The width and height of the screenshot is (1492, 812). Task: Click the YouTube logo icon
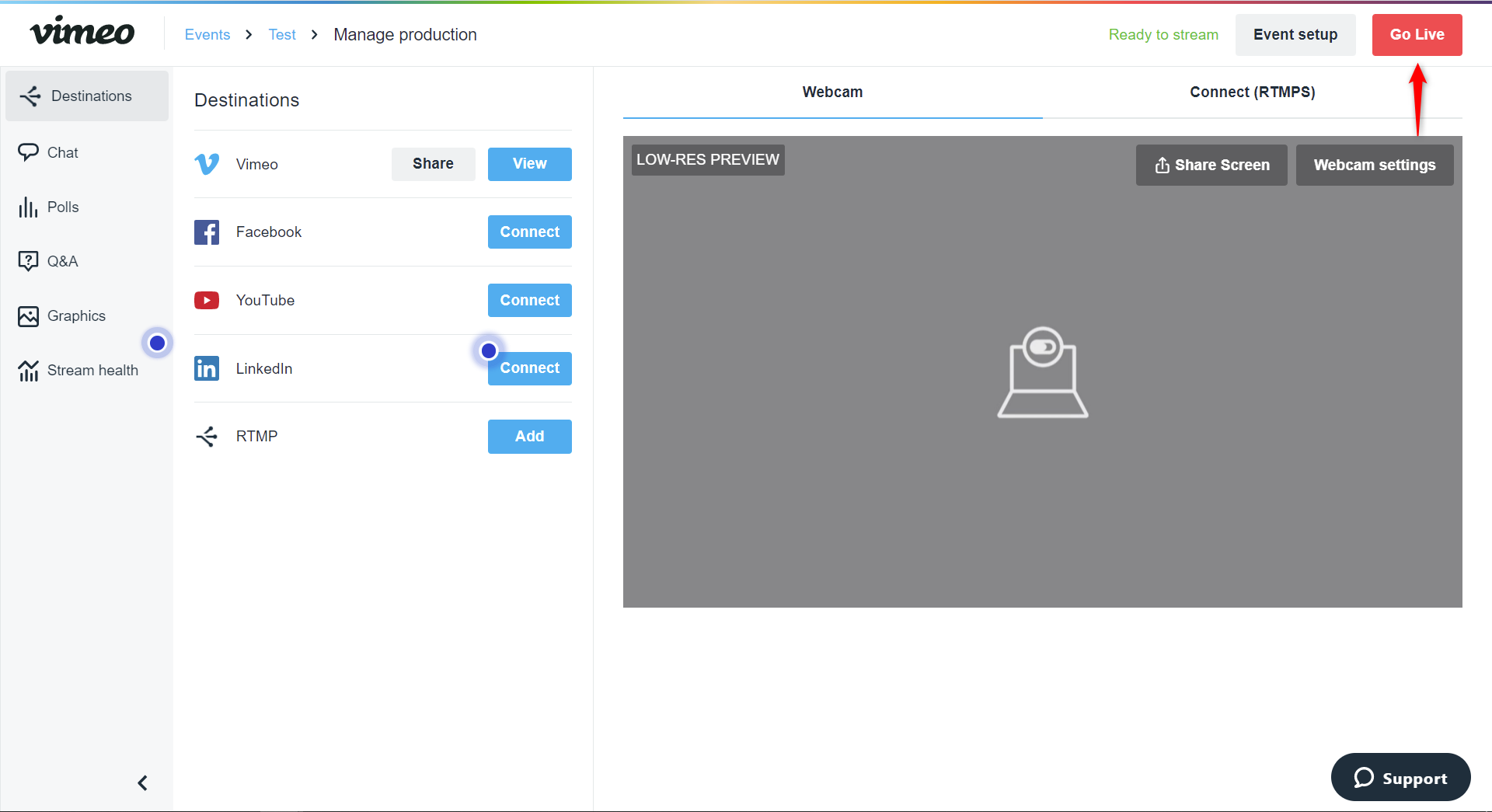pyautogui.click(x=207, y=300)
